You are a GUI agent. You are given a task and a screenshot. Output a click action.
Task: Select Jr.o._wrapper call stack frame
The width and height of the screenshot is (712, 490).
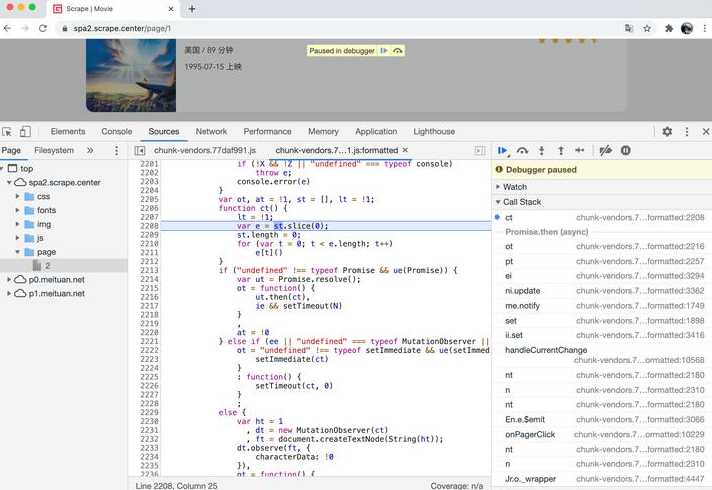click(601, 479)
